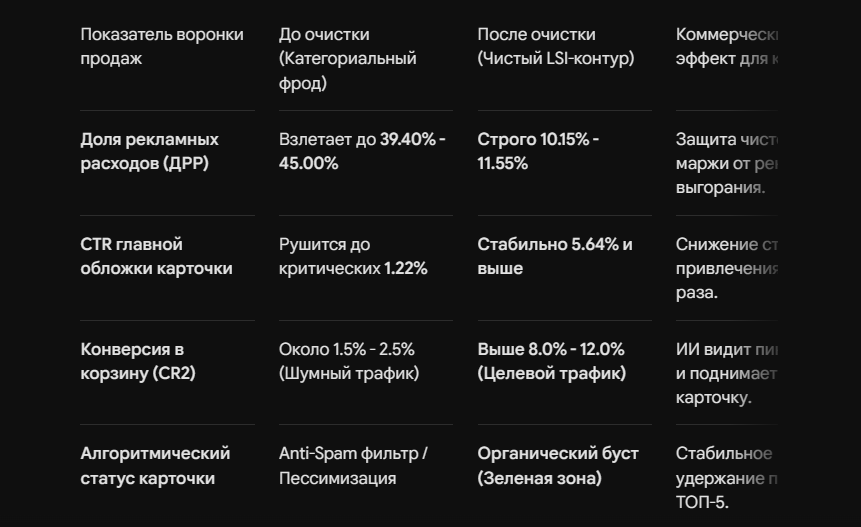The image size is (861, 527).
Task: Click the 'Строго 10.15% - 11.55%' cell
Action: click(x=538, y=151)
